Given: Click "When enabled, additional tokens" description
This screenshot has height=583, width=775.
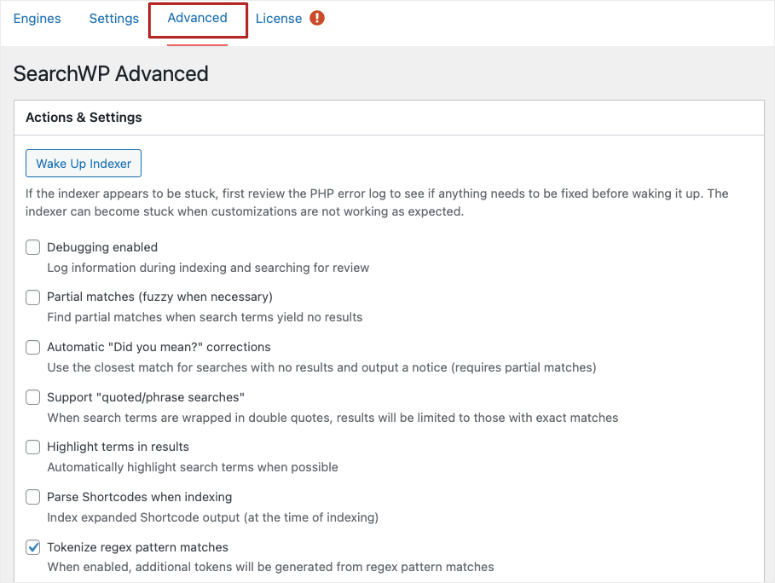Looking at the screenshot, I should click(x=271, y=567).
